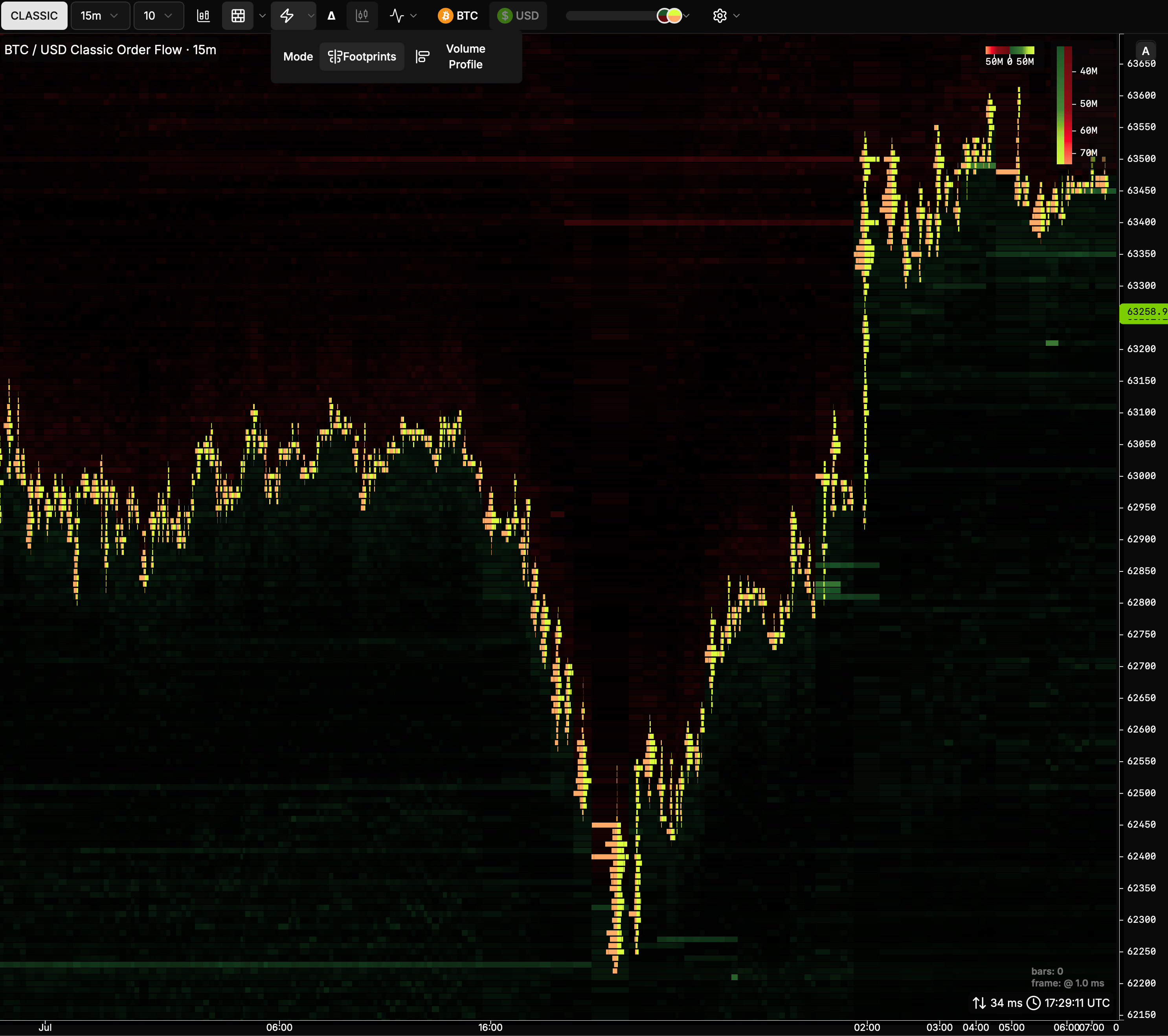The width and height of the screenshot is (1168, 1036).
Task: Click the 16:00 label on the time axis
Action: (x=490, y=1027)
